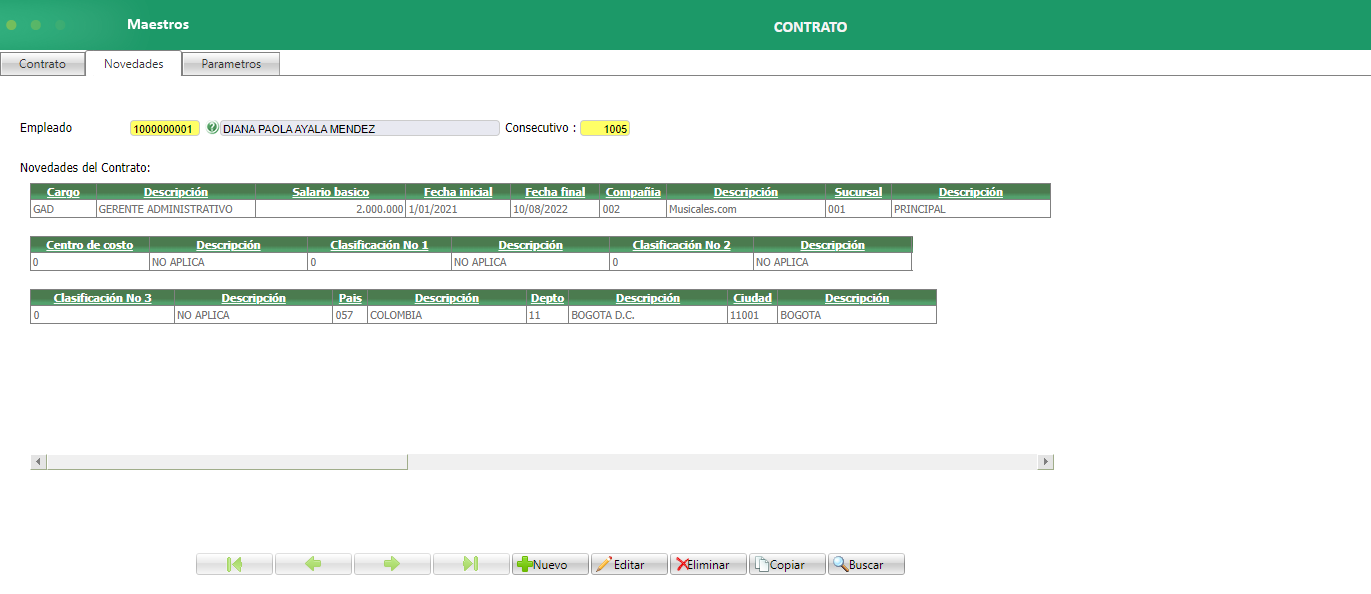
Task: Click the Sucursal column header
Action: pyautogui.click(x=858, y=192)
